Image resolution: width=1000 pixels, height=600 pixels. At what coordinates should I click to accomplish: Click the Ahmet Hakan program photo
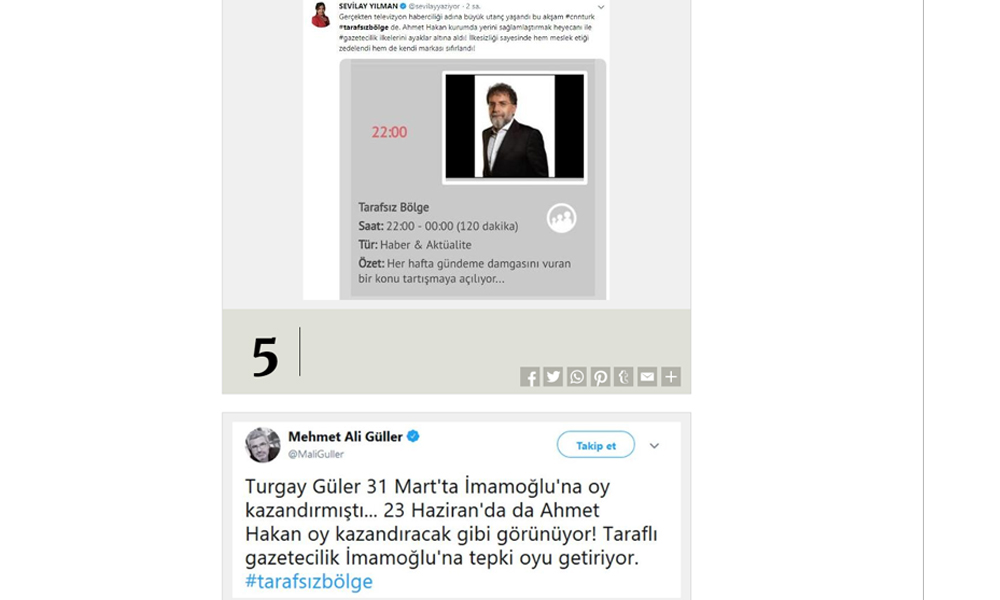coord(515,127)
